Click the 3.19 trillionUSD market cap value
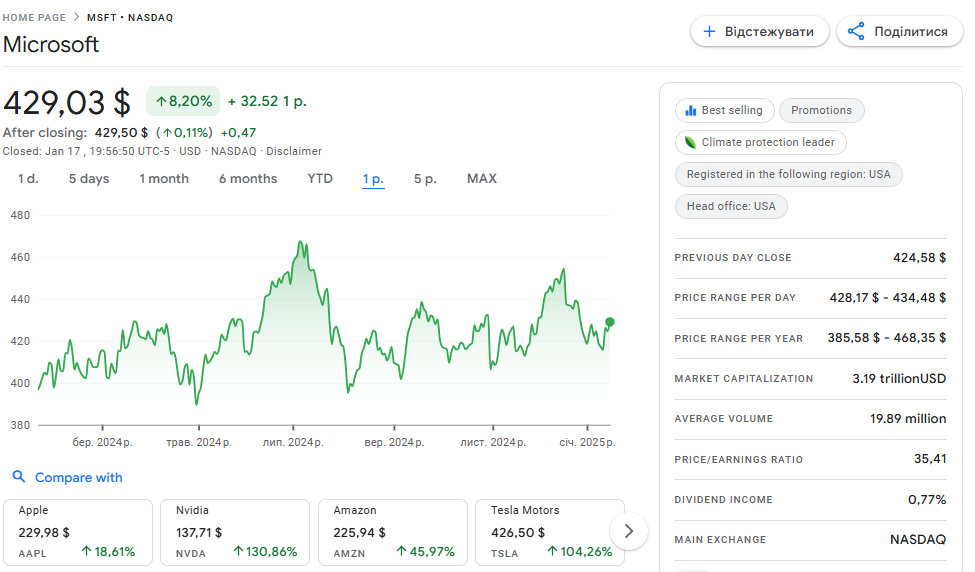 [899, 379]
